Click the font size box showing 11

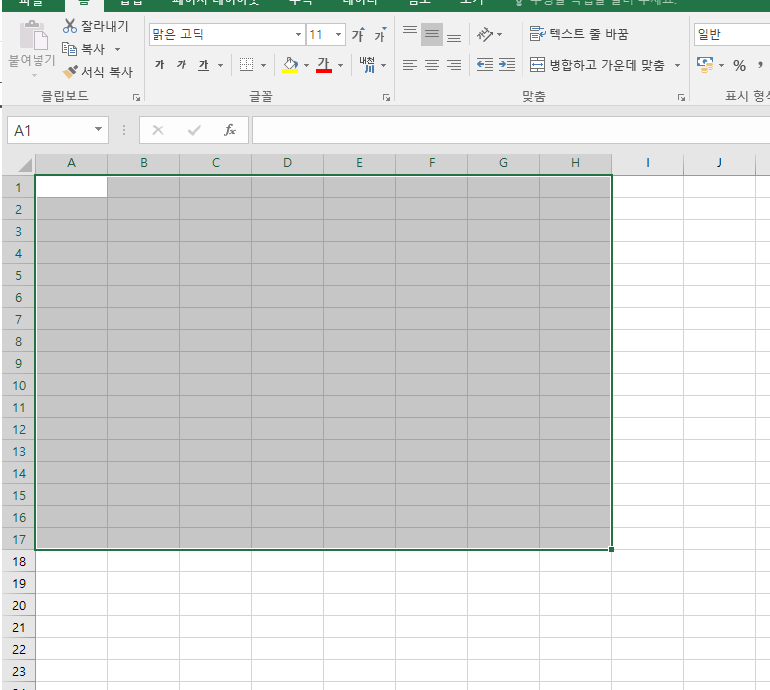319,34
